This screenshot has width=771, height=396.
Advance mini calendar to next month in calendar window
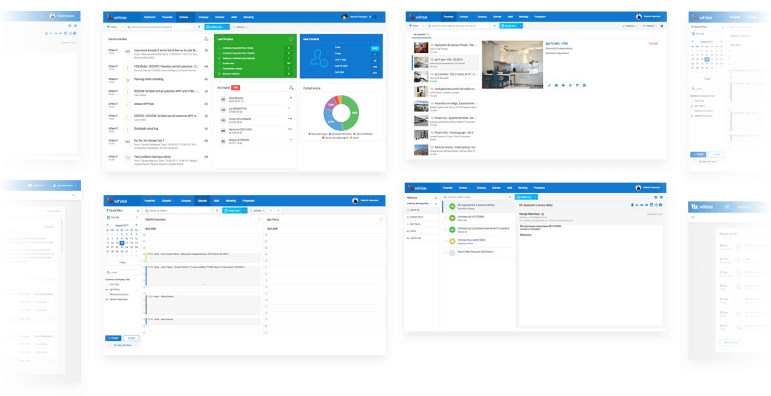[x=136, y=225]
